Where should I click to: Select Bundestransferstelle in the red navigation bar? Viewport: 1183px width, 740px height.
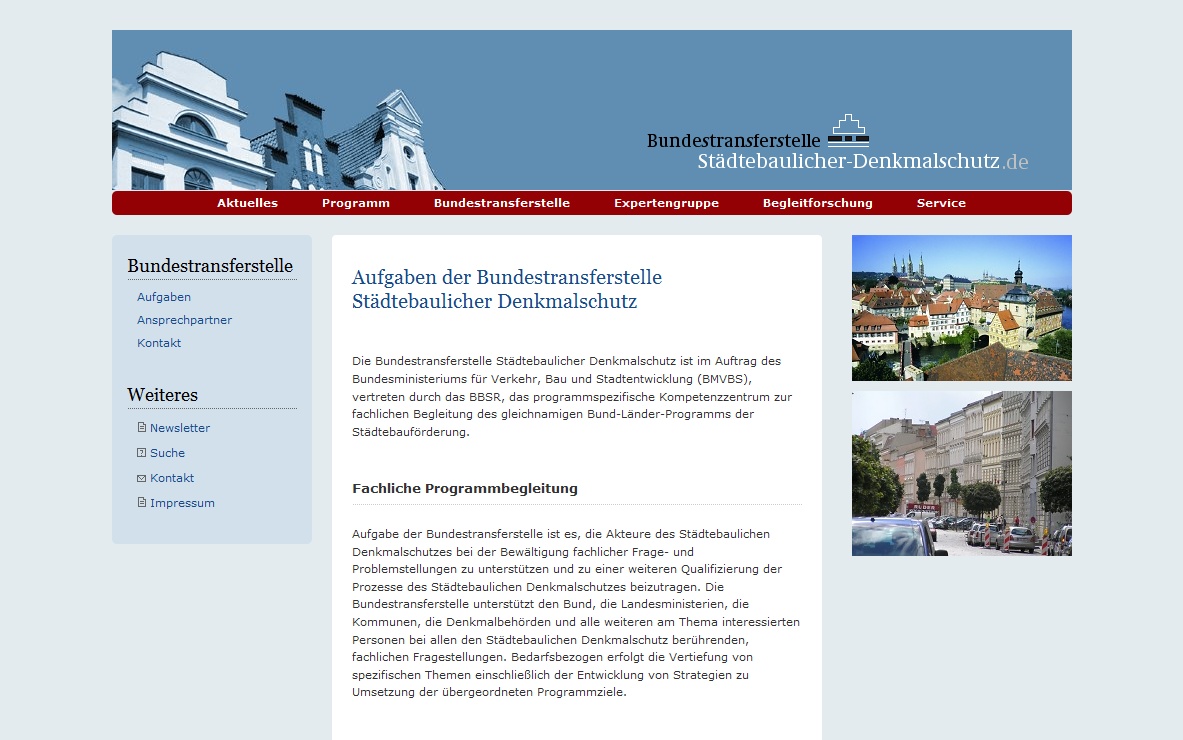pos(501,203)
